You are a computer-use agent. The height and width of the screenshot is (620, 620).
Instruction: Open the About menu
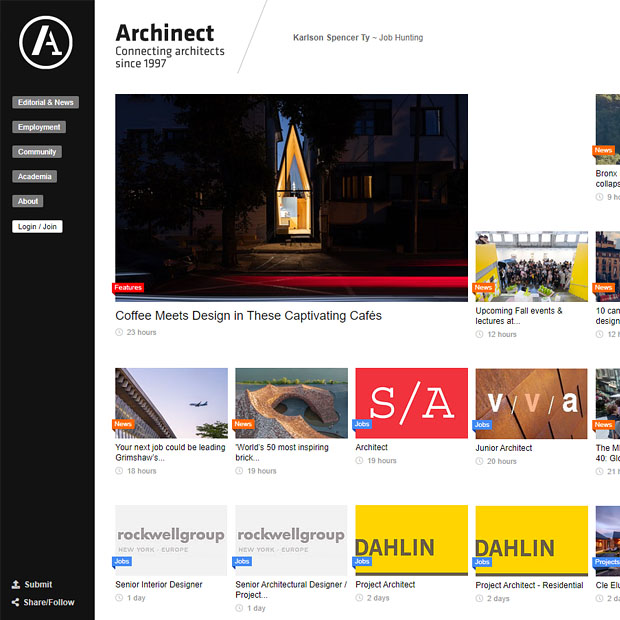point(28,201)
